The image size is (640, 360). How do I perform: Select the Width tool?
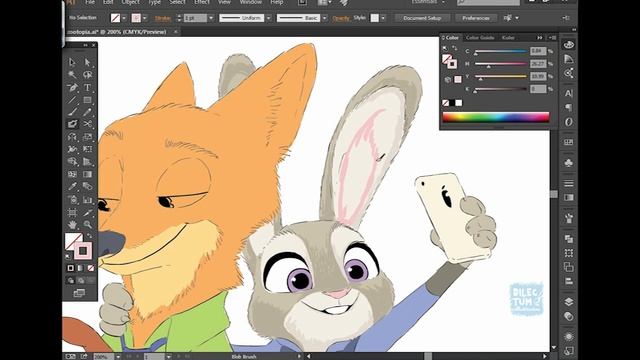[72, 149]
